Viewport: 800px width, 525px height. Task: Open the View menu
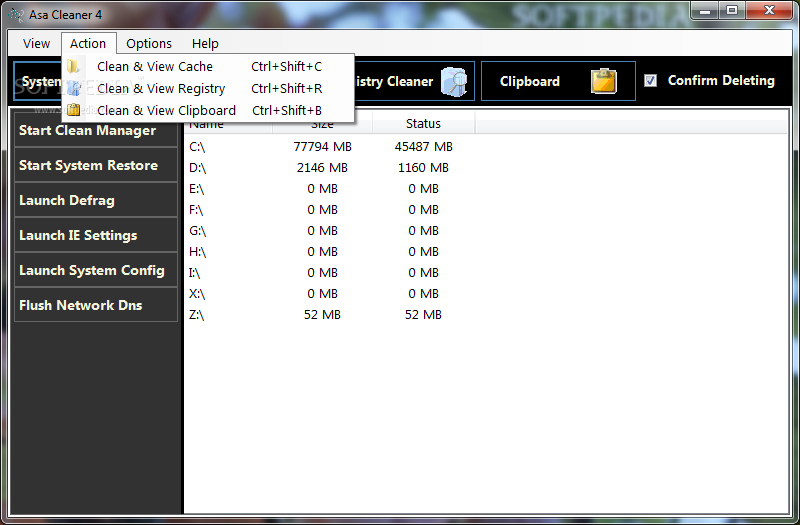[x=36, y=43]
